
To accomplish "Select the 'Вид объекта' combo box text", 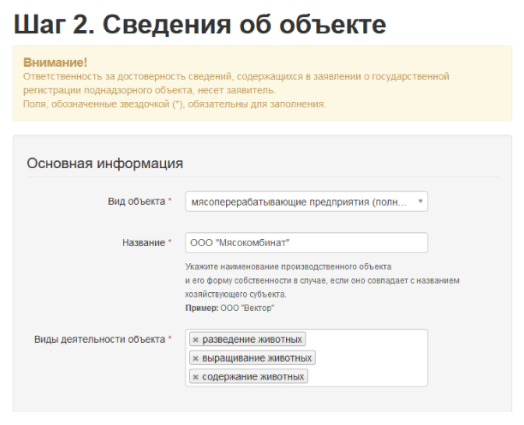I will click(299, 202).
